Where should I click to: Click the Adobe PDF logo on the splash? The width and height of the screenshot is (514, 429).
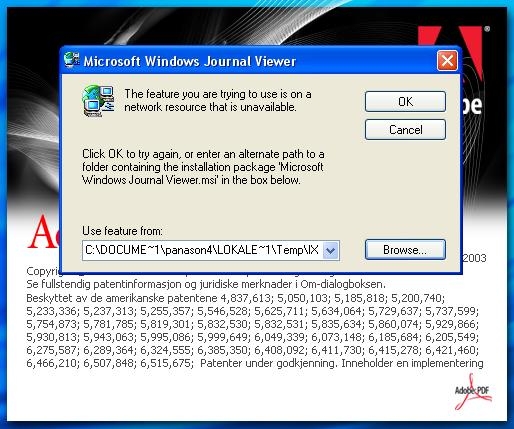(473, 392)
